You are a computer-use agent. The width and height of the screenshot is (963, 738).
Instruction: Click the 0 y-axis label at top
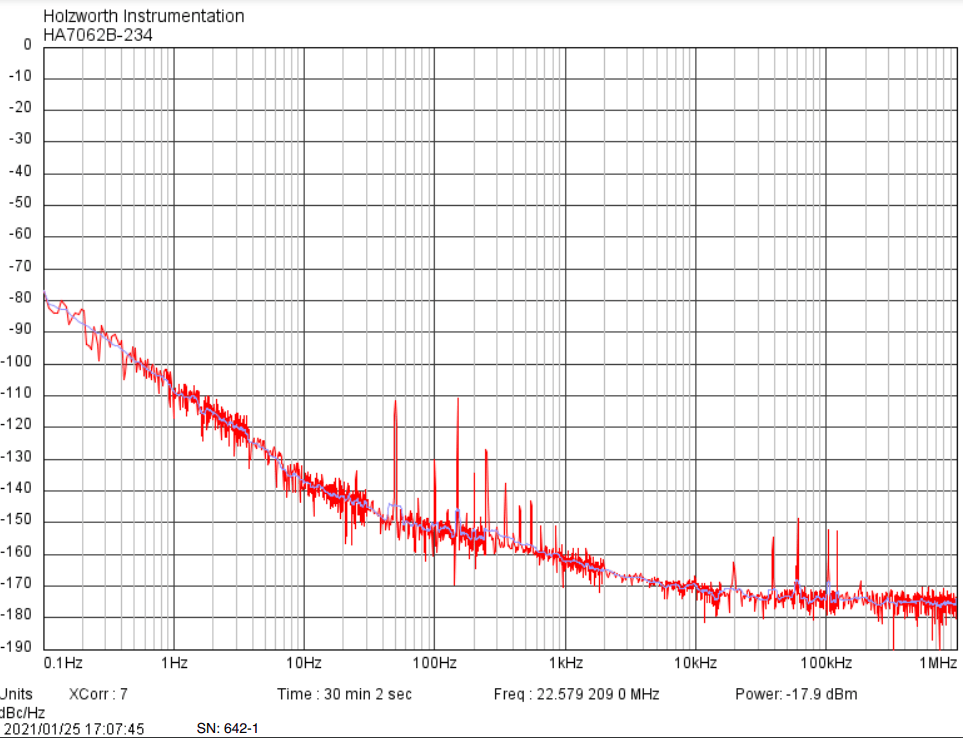(x=27, y=45)
